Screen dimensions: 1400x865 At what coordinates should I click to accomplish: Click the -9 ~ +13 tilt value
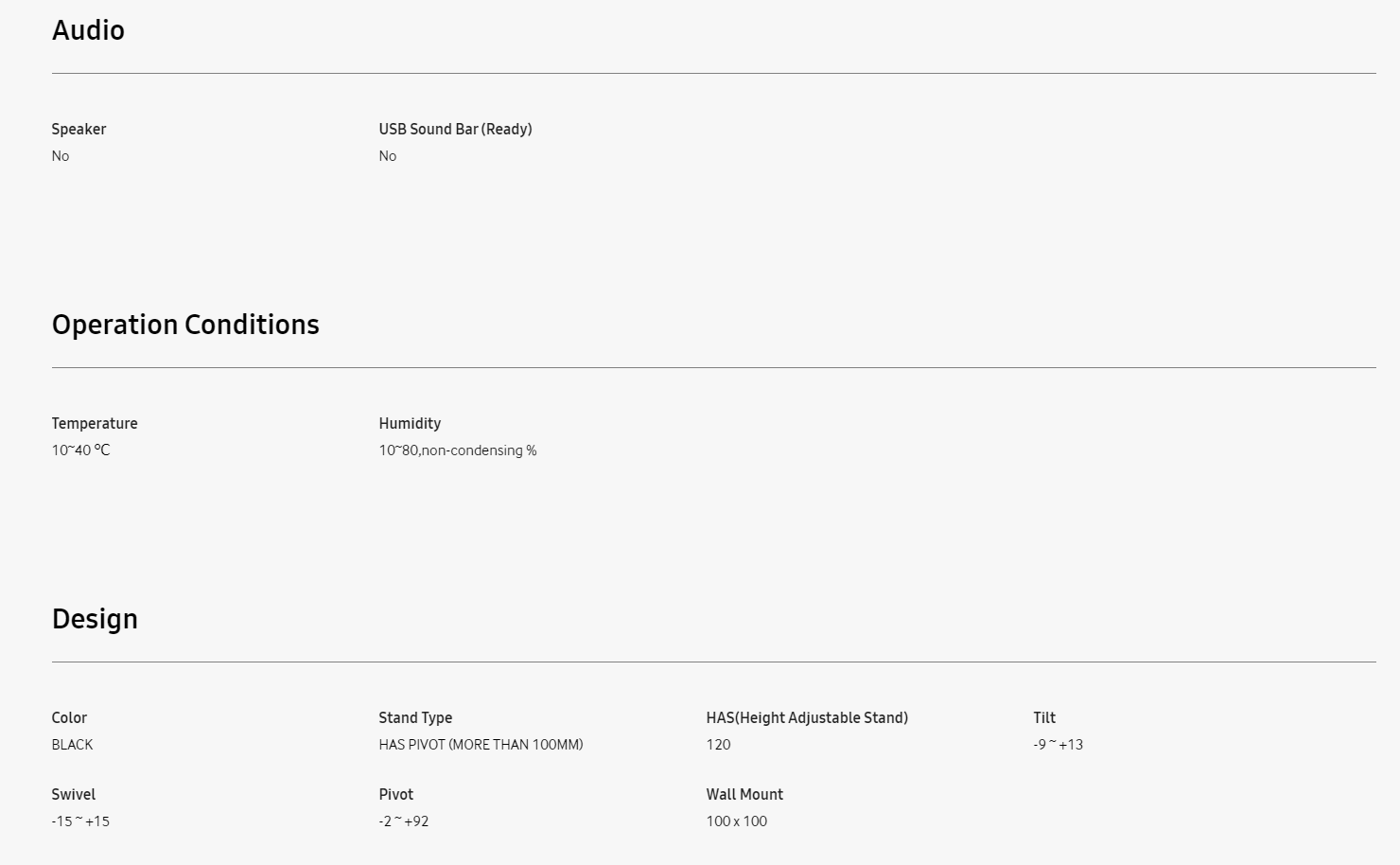coord(1059,745)
